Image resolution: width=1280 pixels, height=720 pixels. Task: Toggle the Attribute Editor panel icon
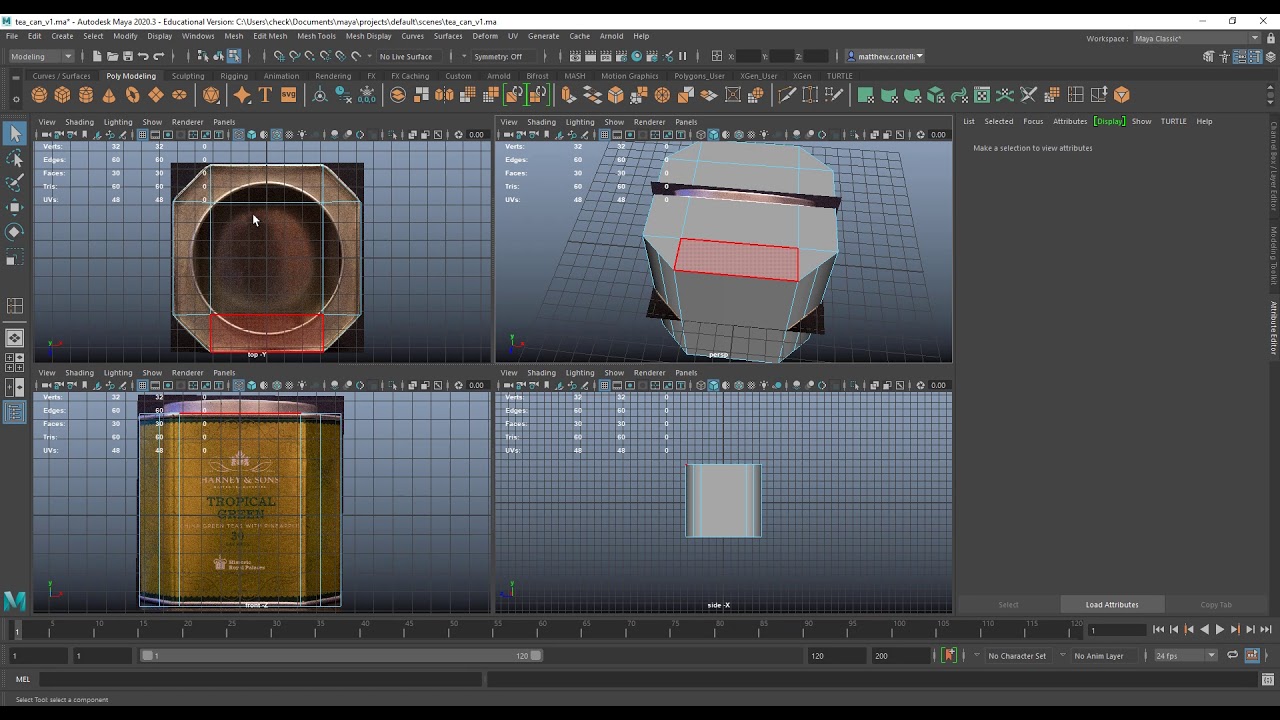[1240, 56]
